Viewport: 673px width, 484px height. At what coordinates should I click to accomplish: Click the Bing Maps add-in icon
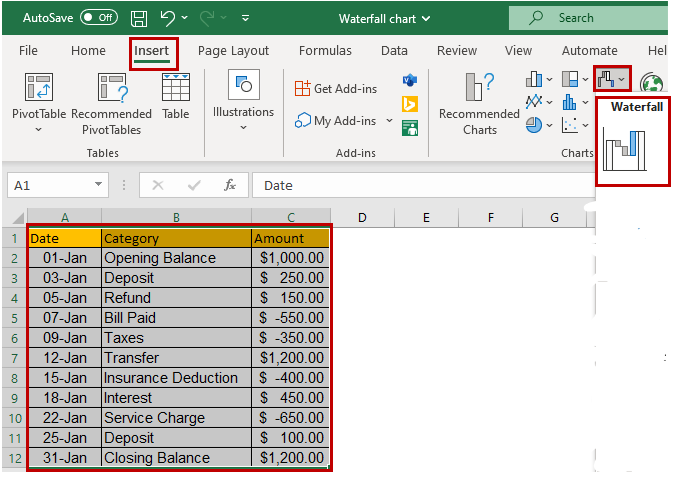[x=410, y=104]
